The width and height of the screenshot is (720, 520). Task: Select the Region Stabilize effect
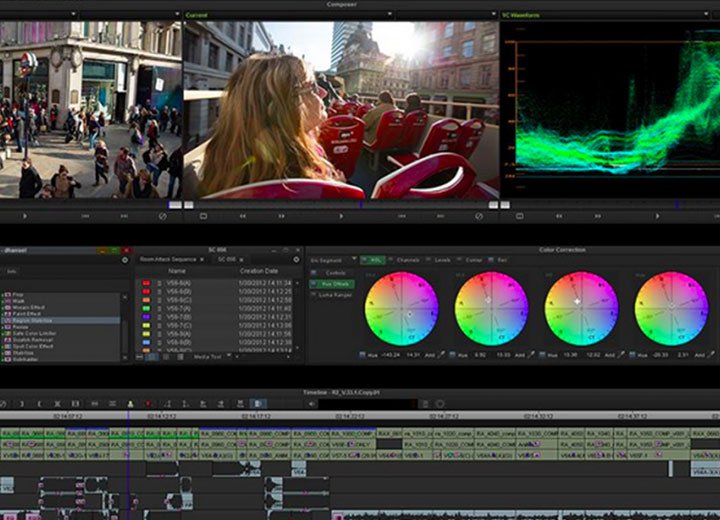(x=61, y=320)
